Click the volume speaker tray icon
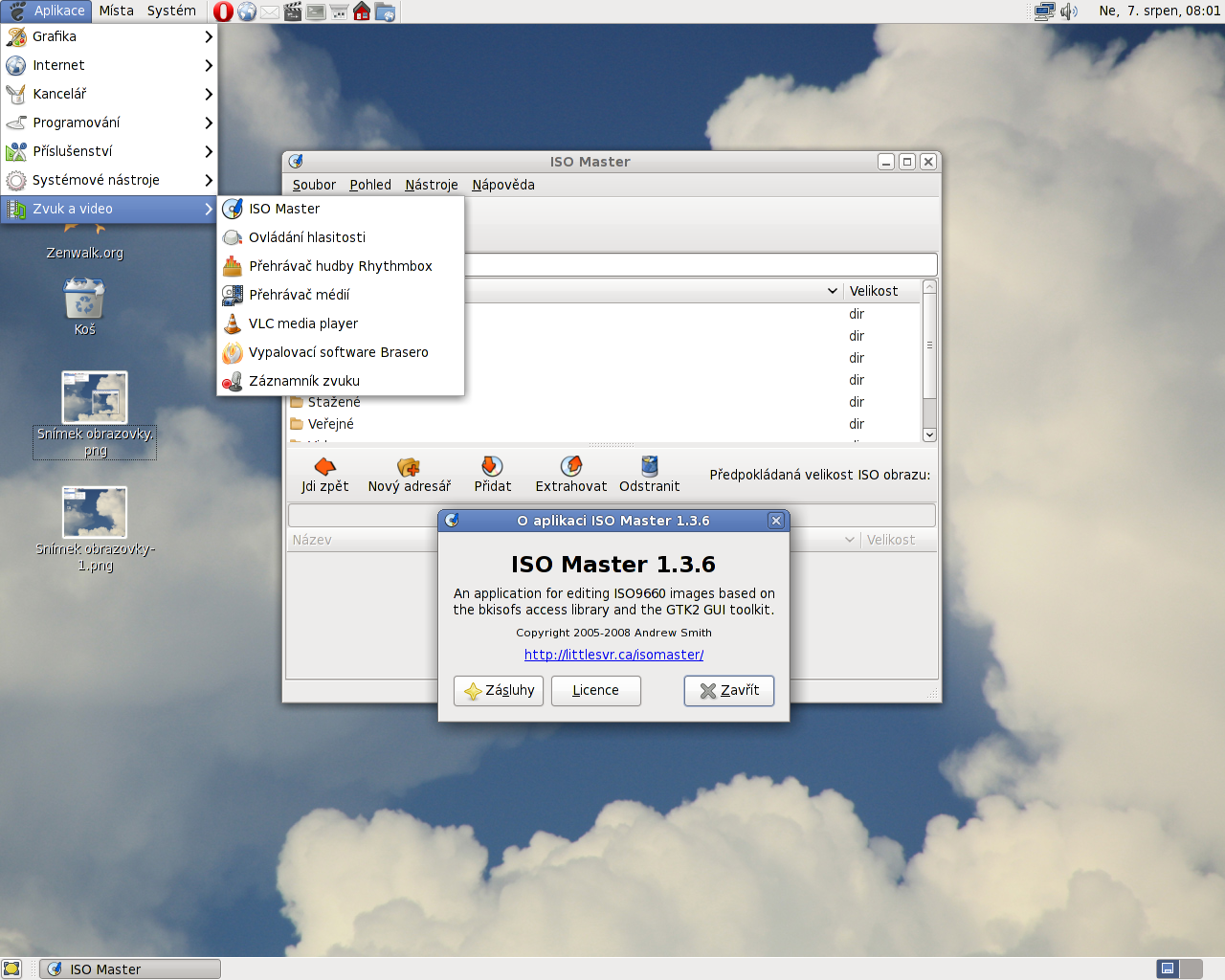 coord(1069,11)
